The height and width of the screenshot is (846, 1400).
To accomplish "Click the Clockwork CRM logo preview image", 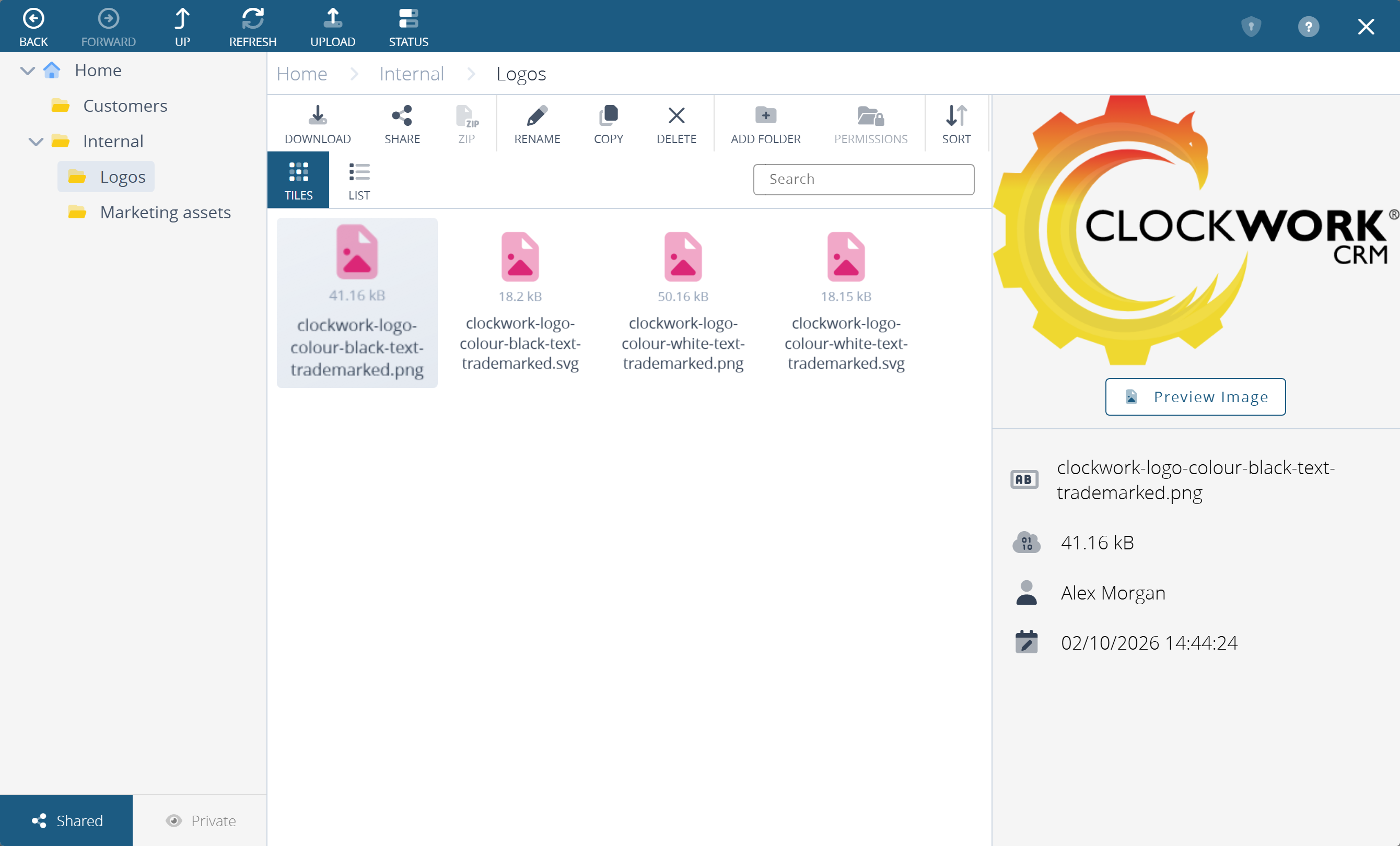I will click(x=1196, y=230).
